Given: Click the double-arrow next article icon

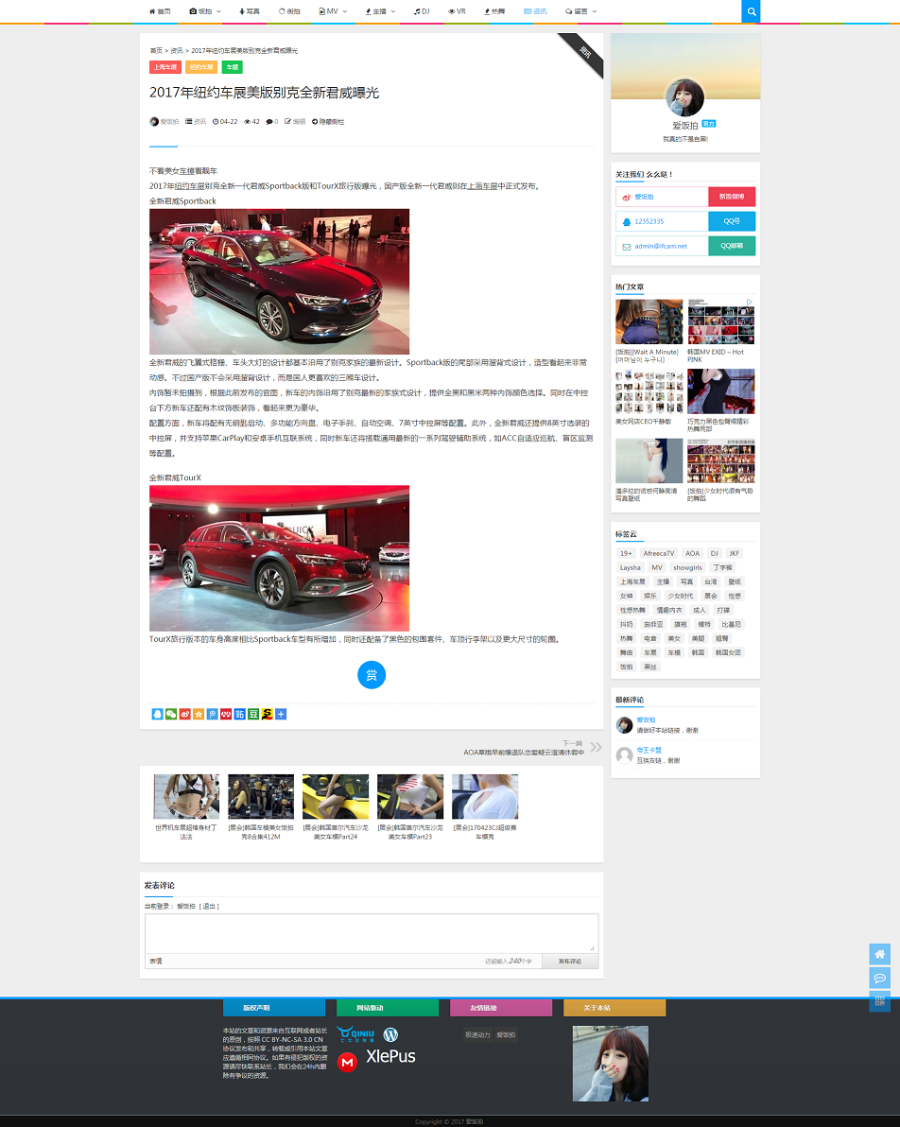Looking at the screenshot, I should [596, 747].
